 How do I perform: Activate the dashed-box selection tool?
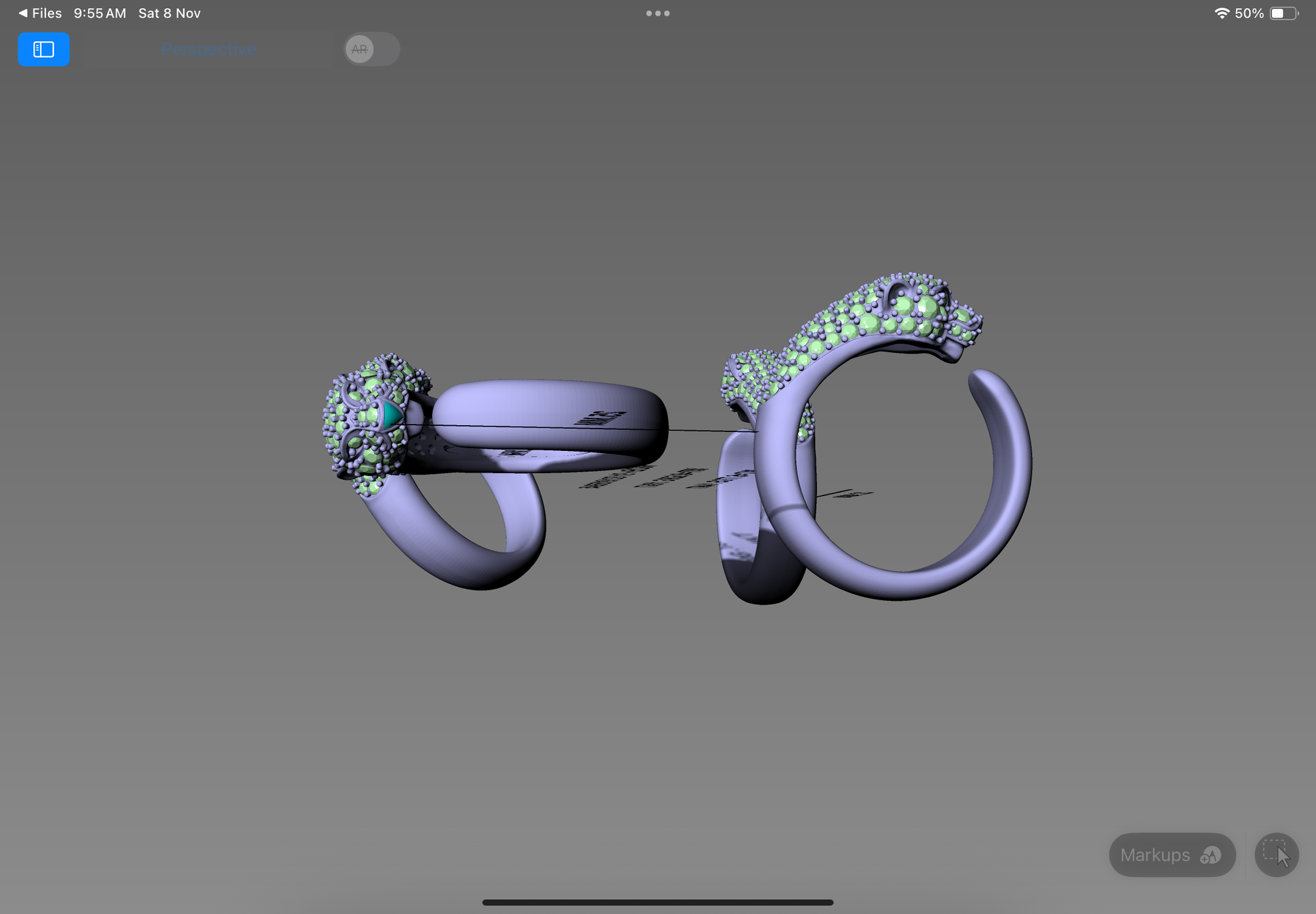(1276, 855)
